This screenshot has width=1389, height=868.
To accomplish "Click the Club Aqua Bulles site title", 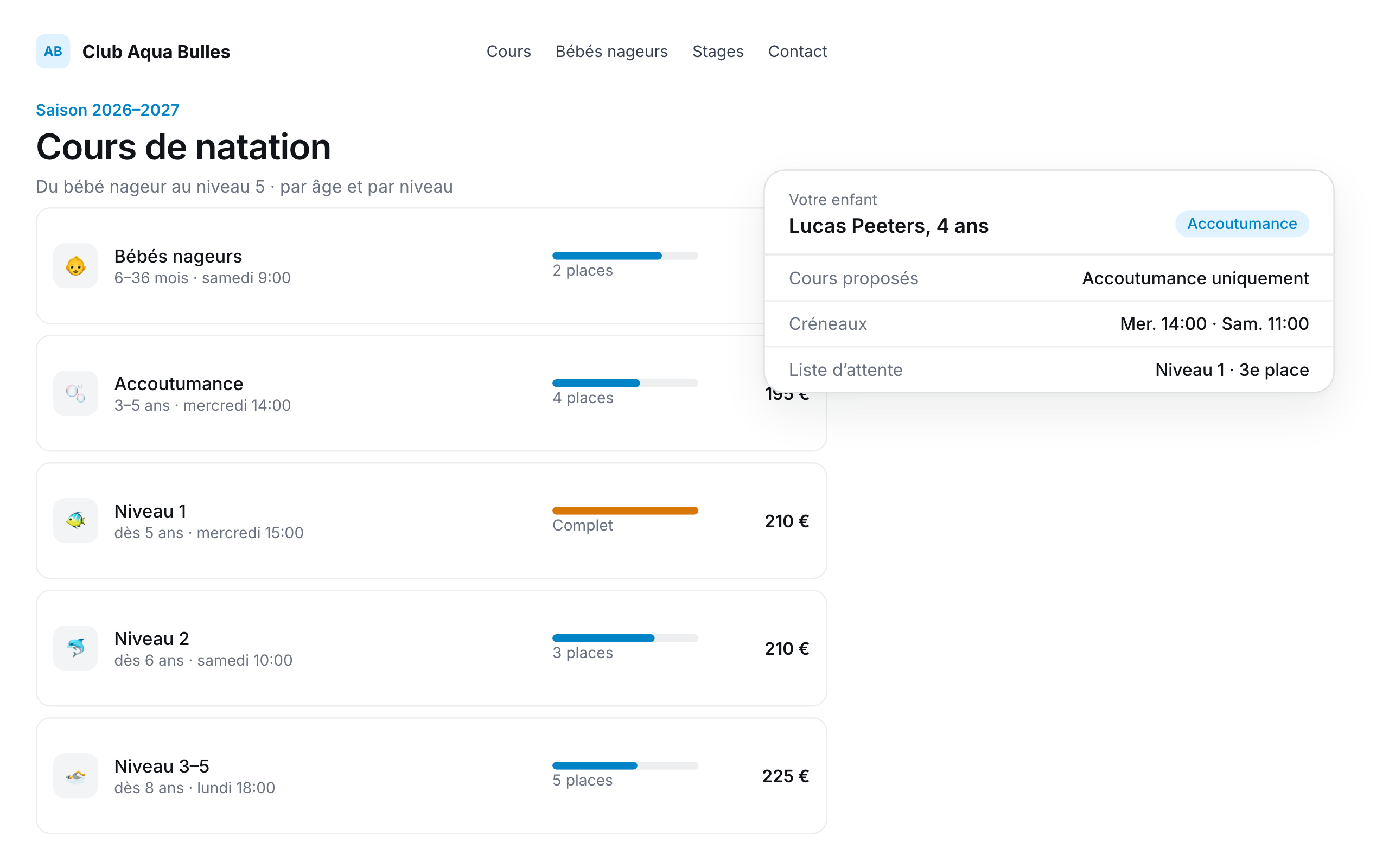I will (156, 51).
